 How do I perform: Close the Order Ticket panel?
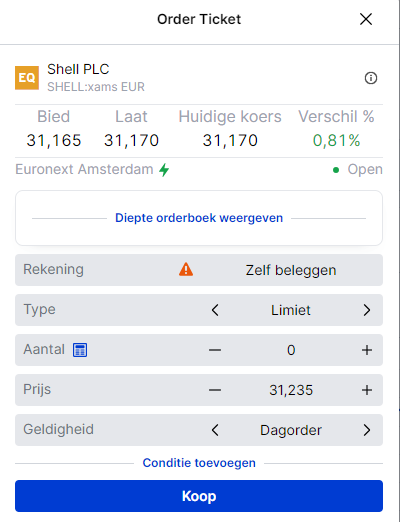pos(366,19)
